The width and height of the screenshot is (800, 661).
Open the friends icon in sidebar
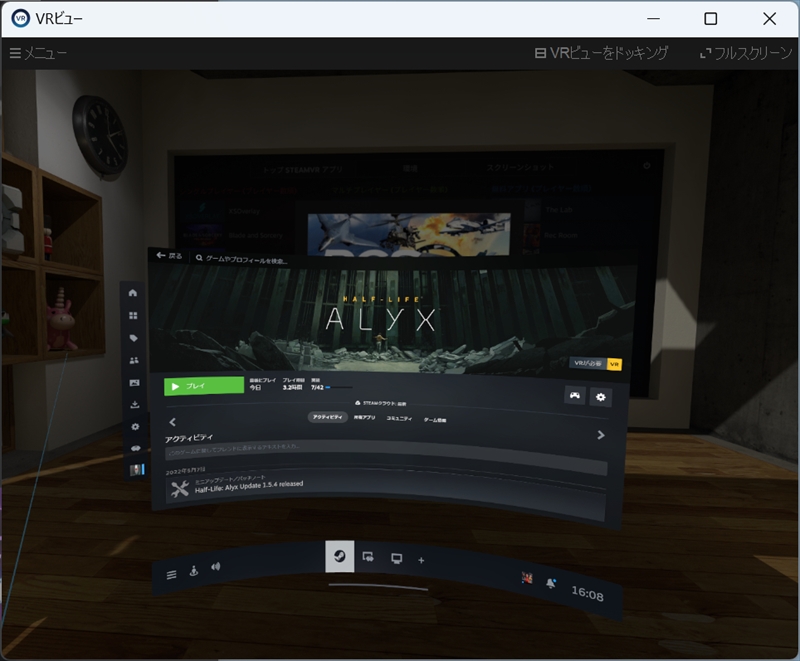[134, 361]
